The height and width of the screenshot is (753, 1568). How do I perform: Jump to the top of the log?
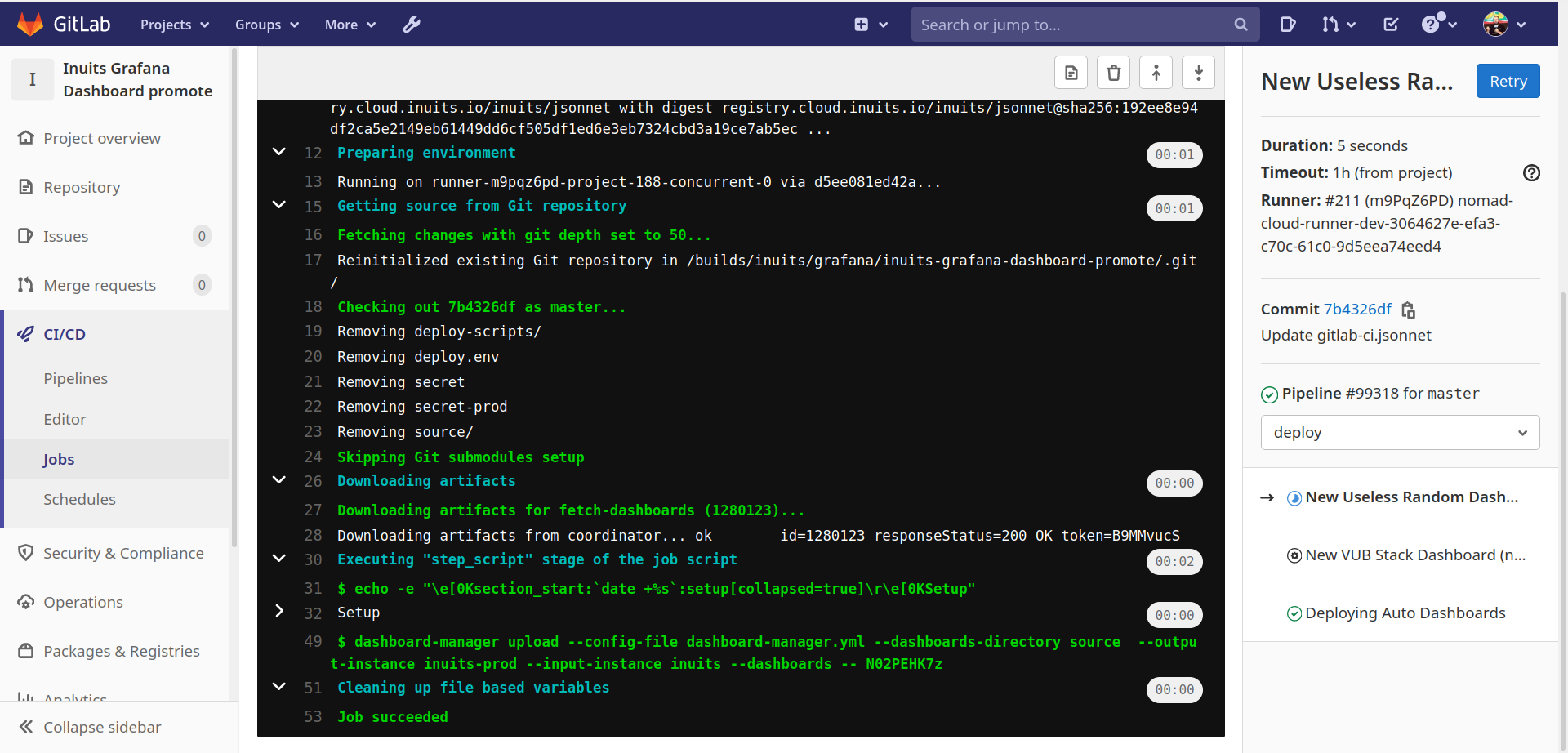[x=1156, y=73]
